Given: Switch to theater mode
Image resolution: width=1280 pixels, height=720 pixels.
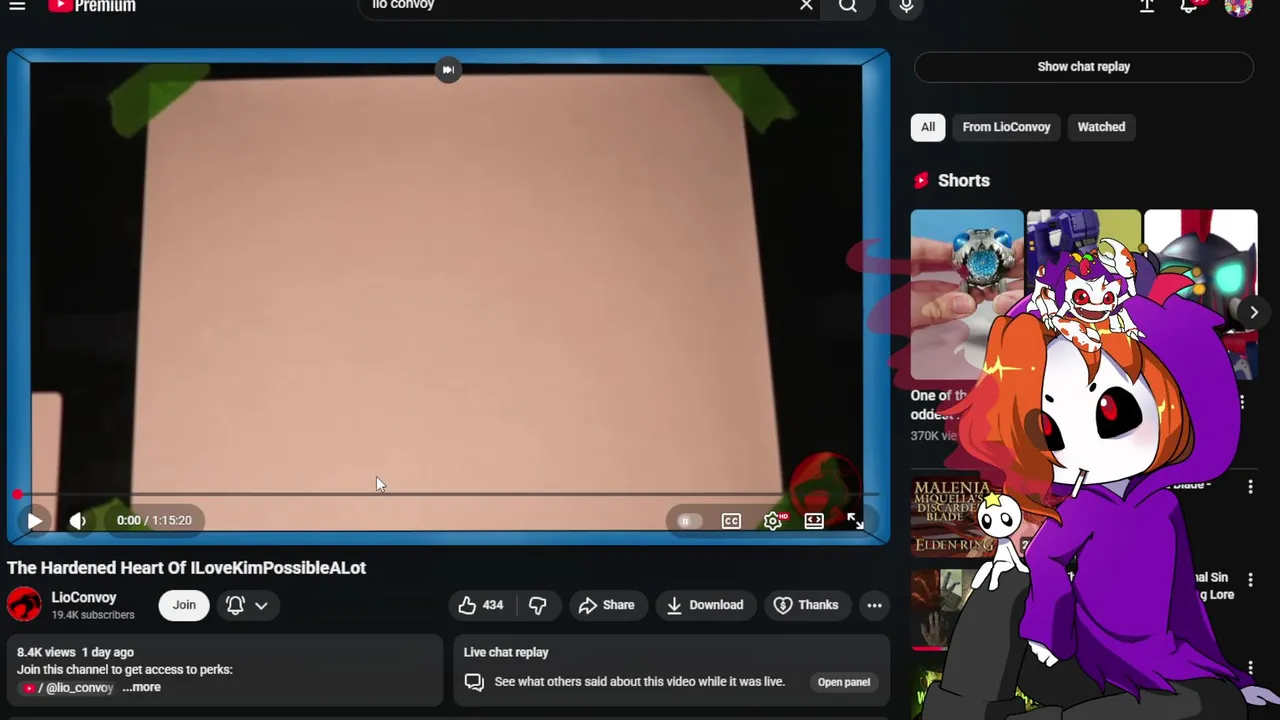Looking at the screenshot, I should [x=814, y=521].
